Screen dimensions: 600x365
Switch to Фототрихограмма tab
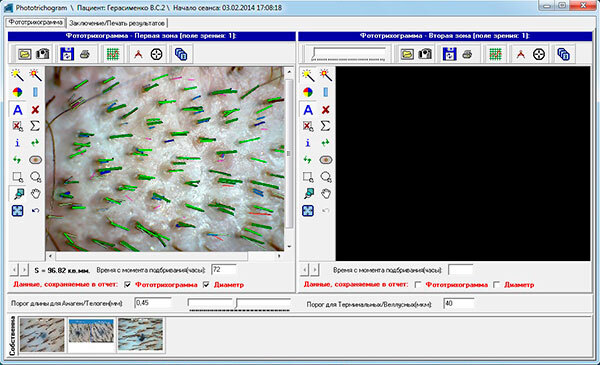(36, 22)
